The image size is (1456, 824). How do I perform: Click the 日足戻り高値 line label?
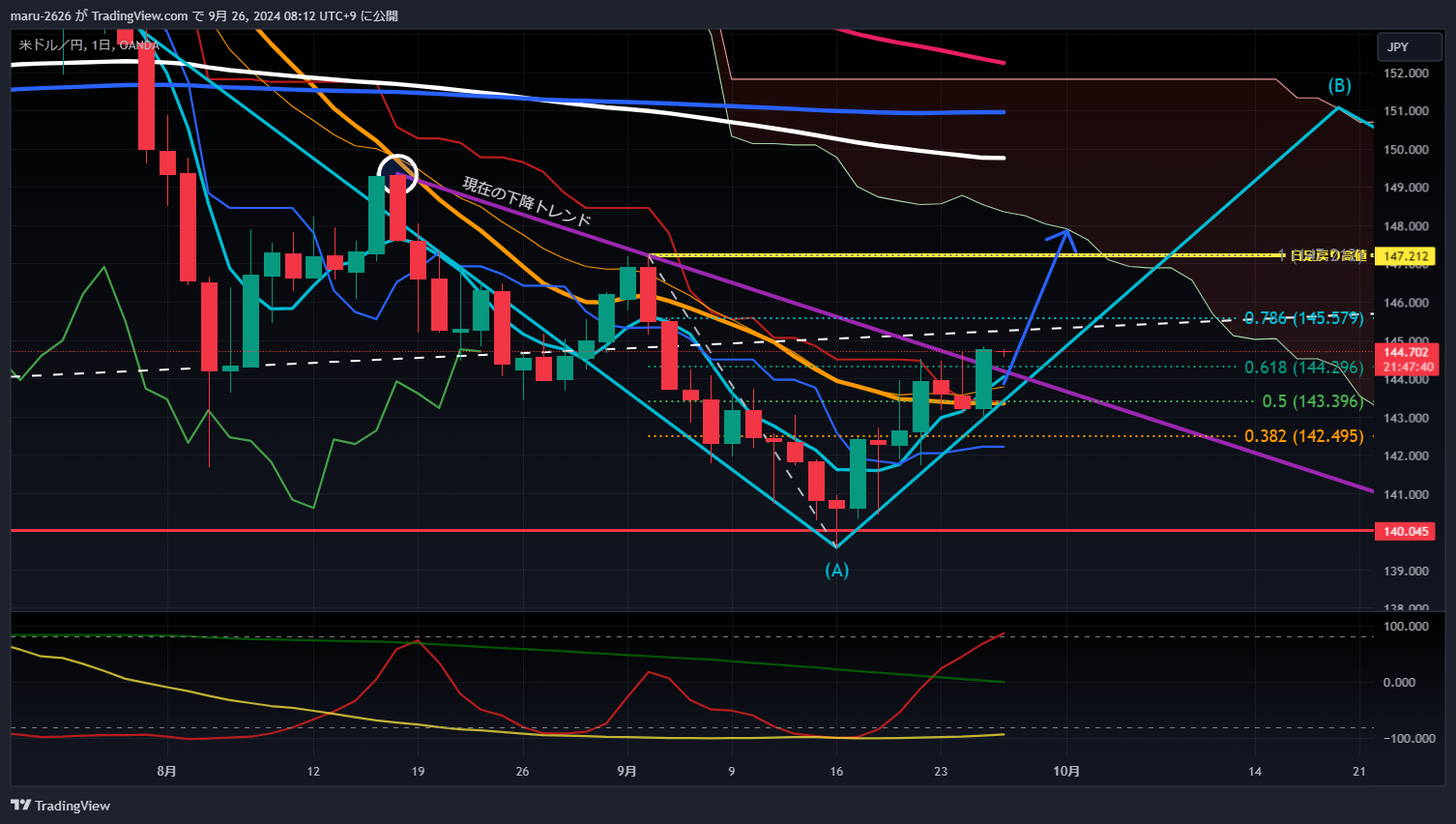coord(1328,255)
